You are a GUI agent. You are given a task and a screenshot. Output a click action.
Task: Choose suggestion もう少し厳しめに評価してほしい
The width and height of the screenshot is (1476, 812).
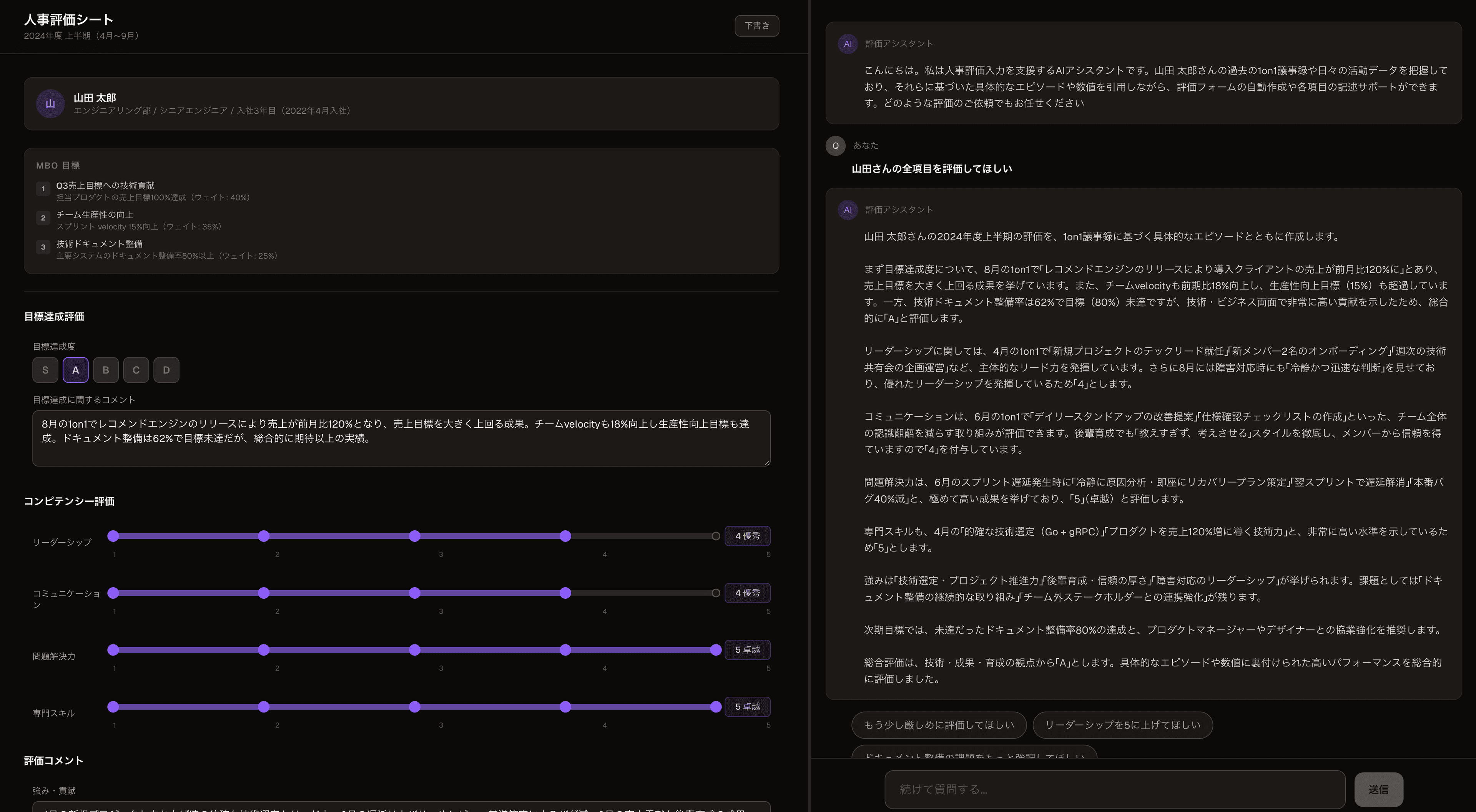coord(939,725)
